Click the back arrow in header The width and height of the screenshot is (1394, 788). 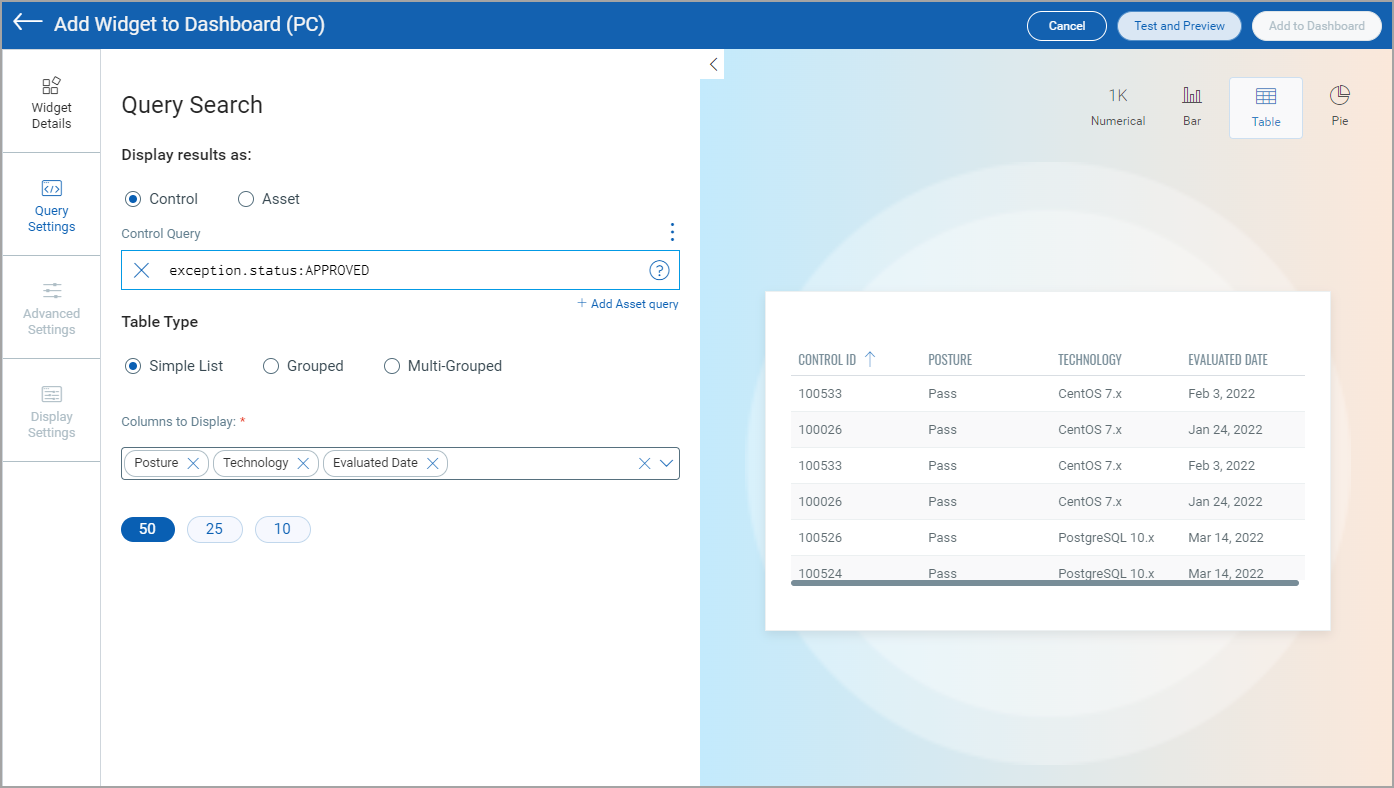tap(27, 23)
